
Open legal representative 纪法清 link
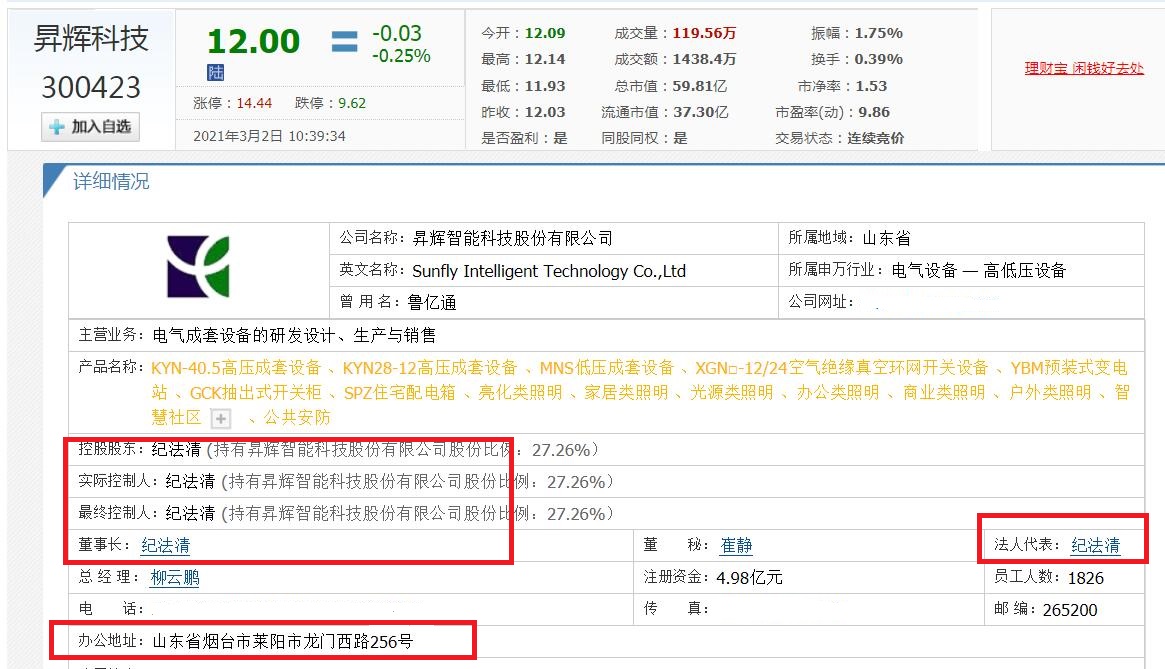(1095, 546)
